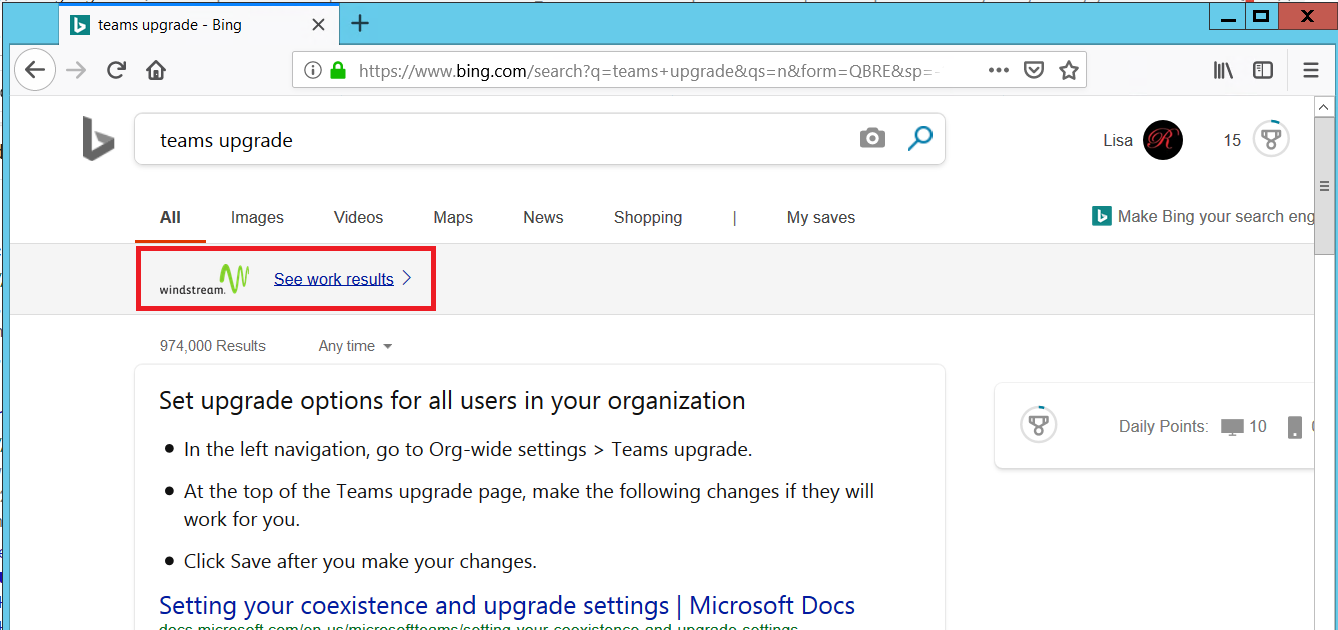Open the Firefox hamburger menu
This screenshot has height=630, width=1338.
pos(1311,70)
